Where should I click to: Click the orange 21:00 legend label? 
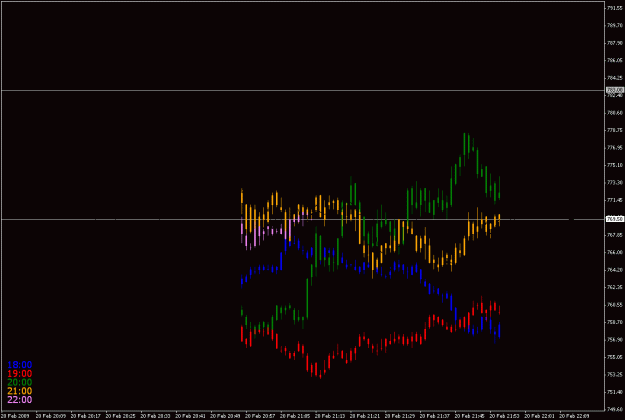coord(20,391)
